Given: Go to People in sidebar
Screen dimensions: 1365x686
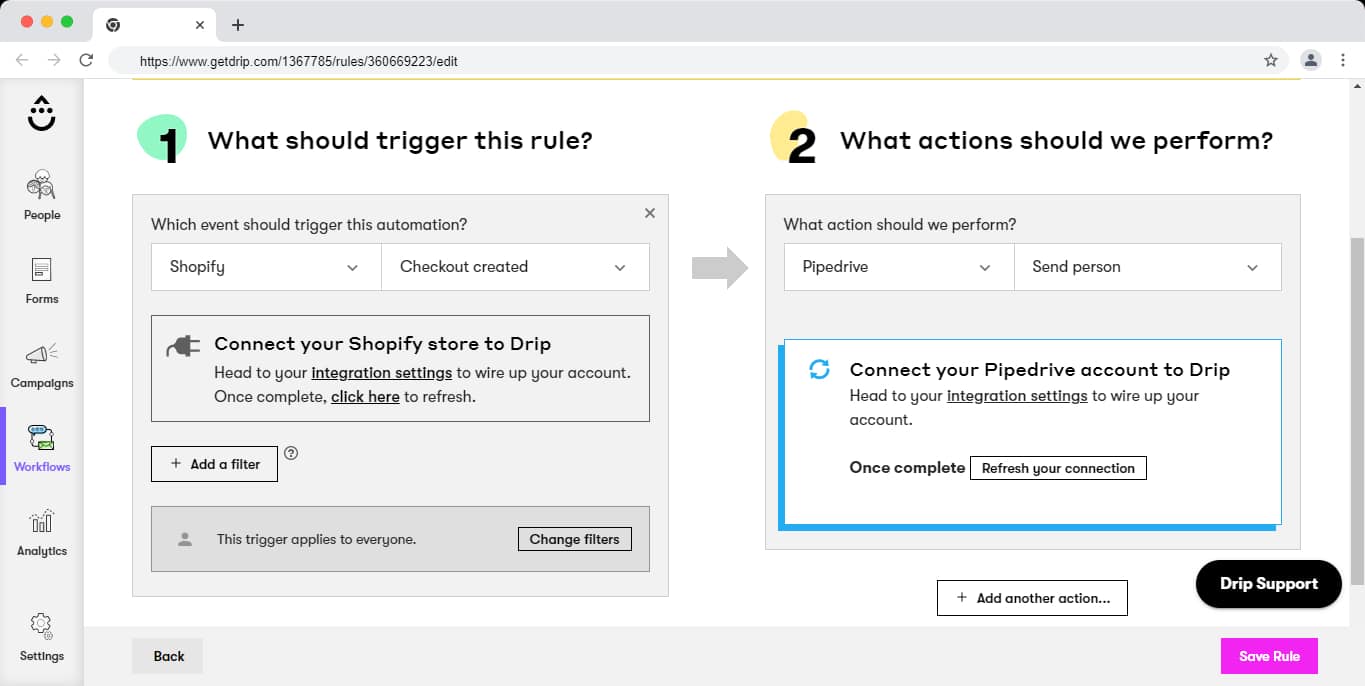Looking at the screenshot, I should [42, 195].
